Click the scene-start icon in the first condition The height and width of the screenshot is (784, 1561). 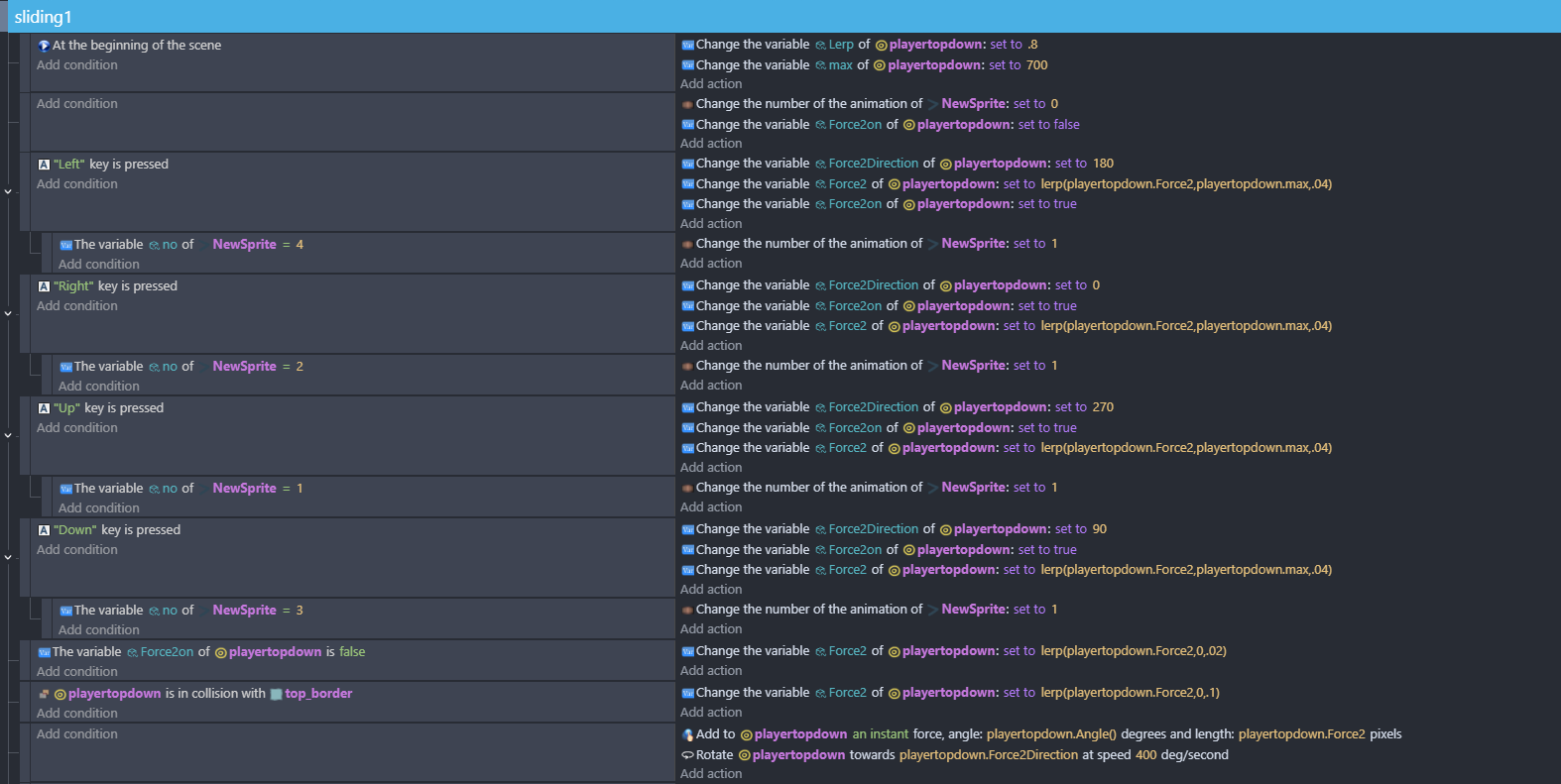44,46
